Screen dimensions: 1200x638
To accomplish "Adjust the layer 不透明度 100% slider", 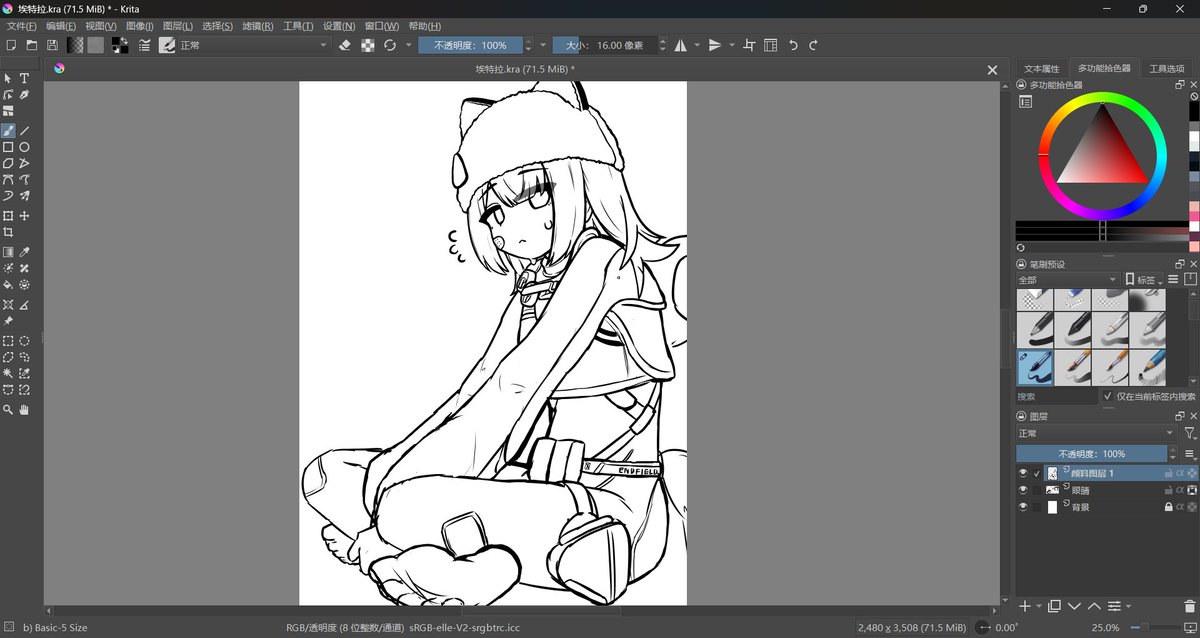I will click(x=1092, y=454).
